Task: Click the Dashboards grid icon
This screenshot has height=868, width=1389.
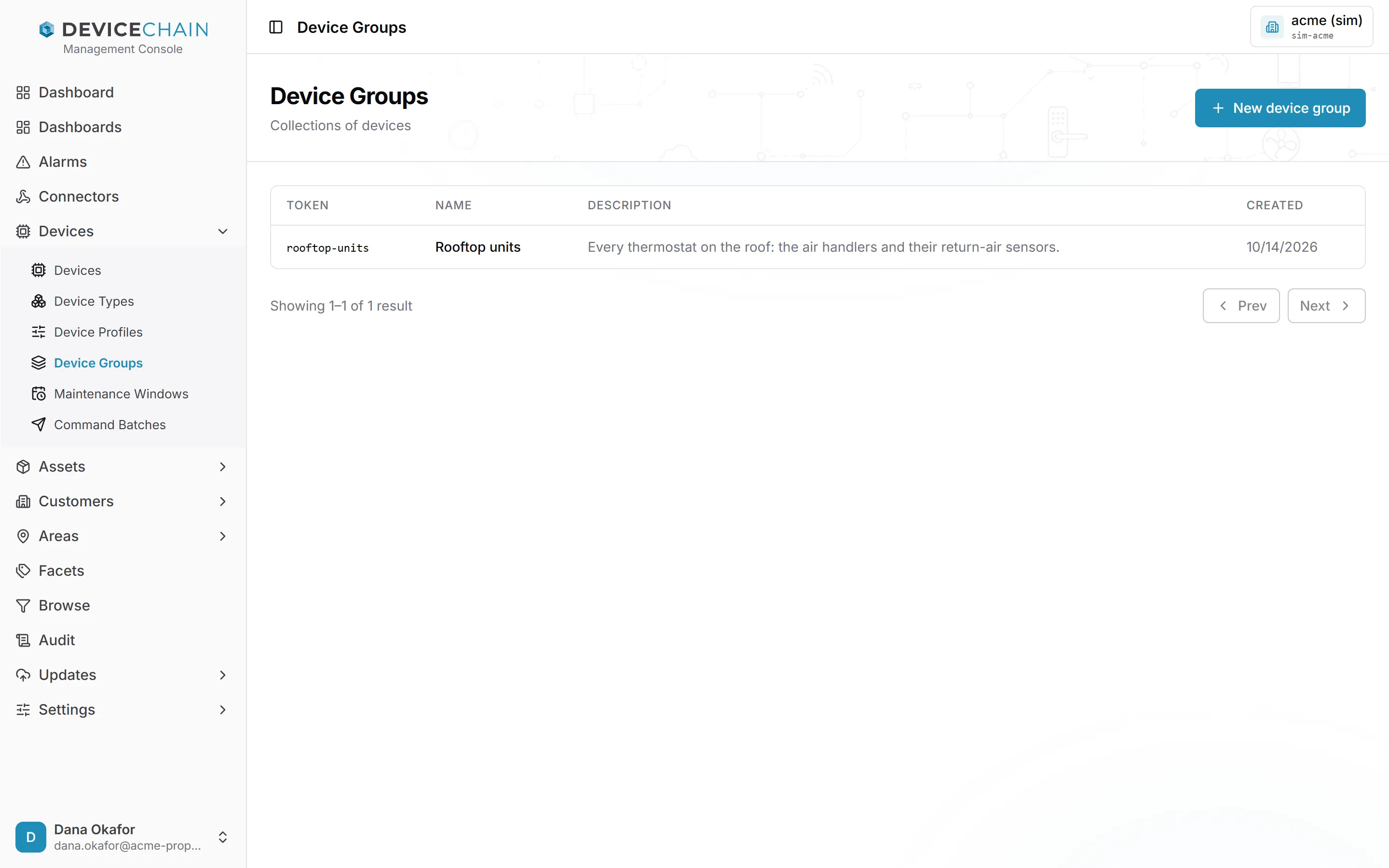Action: pos(23,127)
